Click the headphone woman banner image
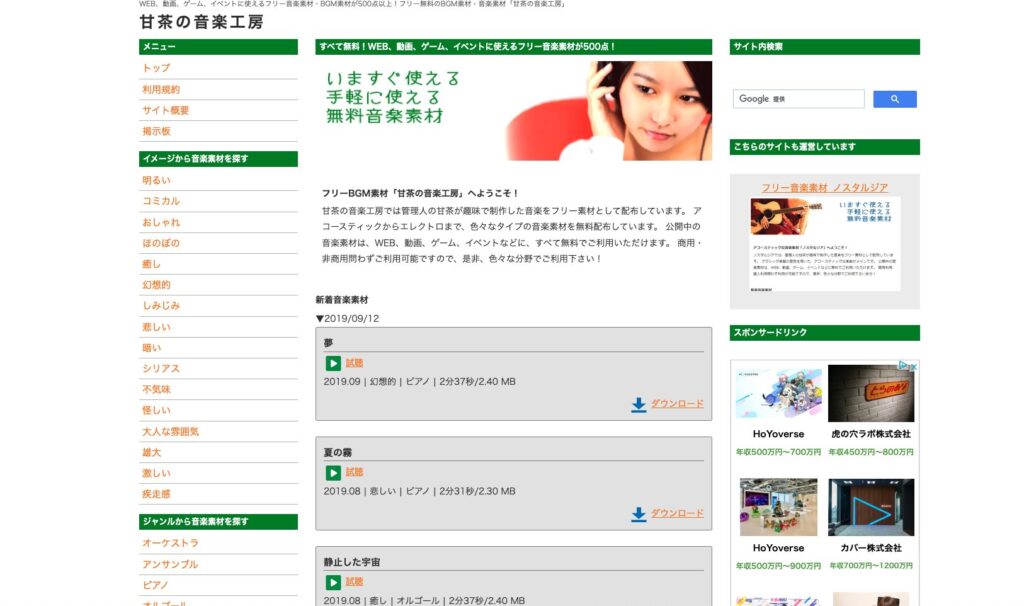The width and height of the screenshot is (1024, 606). tap(513, 111)
